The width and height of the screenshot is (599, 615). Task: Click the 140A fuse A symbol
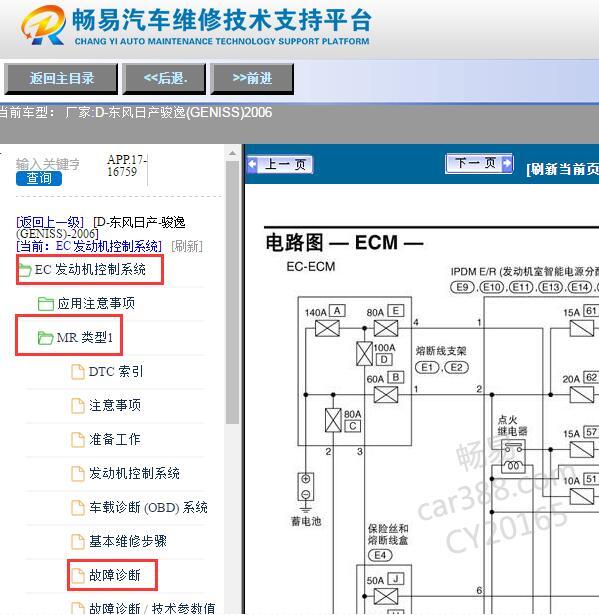(328, 329)
